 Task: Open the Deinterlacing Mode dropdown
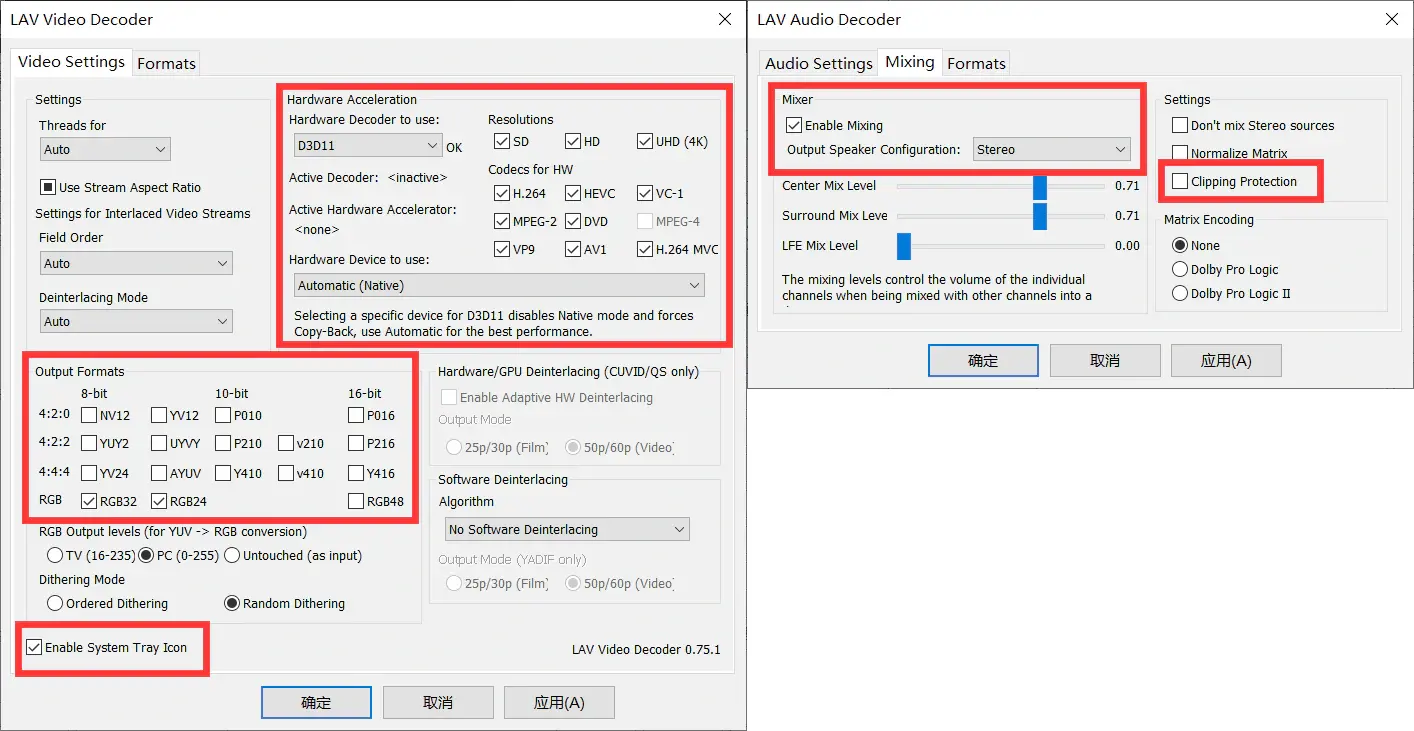136,321
